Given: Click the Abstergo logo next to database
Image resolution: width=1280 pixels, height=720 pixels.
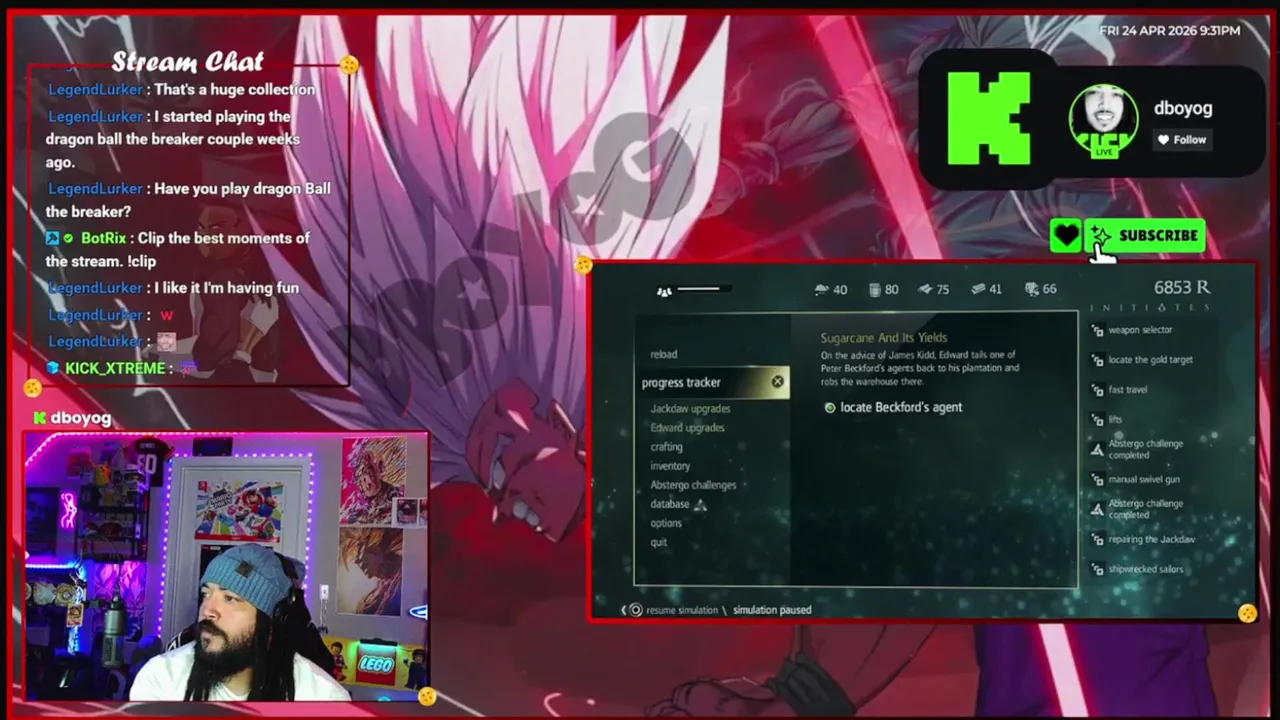Looking at the screenshot, I should 700,504.
